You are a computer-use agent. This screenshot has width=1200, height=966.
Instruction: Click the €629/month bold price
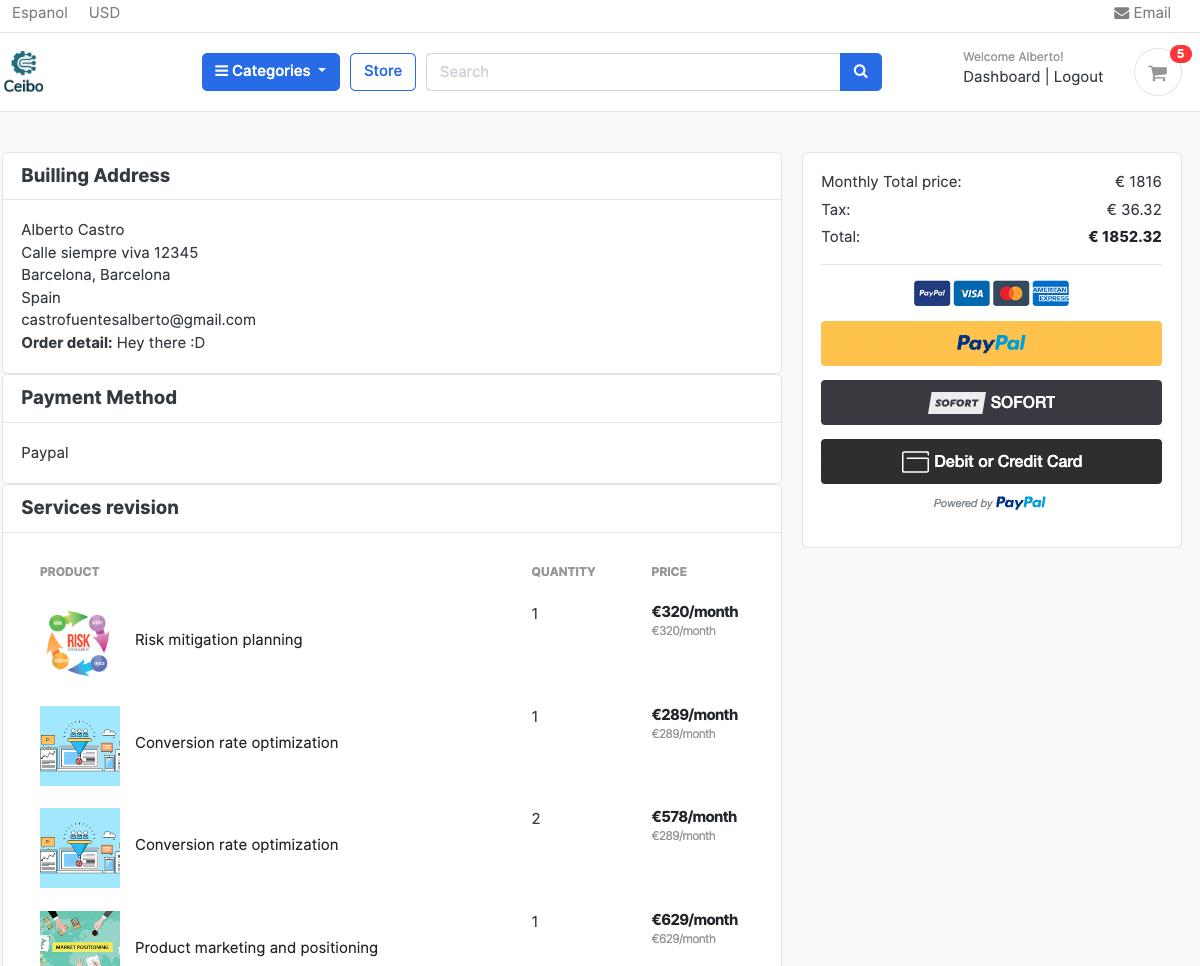(695, 920)
